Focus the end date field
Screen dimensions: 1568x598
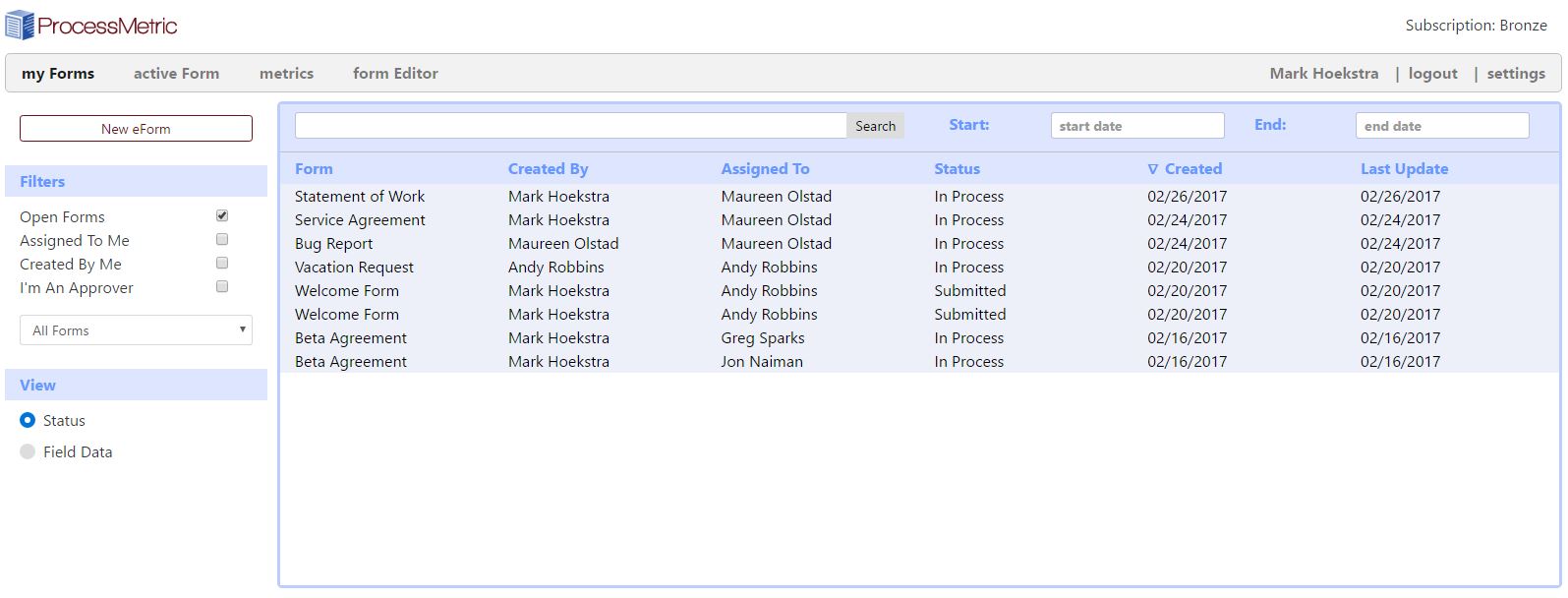pyautogui.click(x=1441, y=126)
